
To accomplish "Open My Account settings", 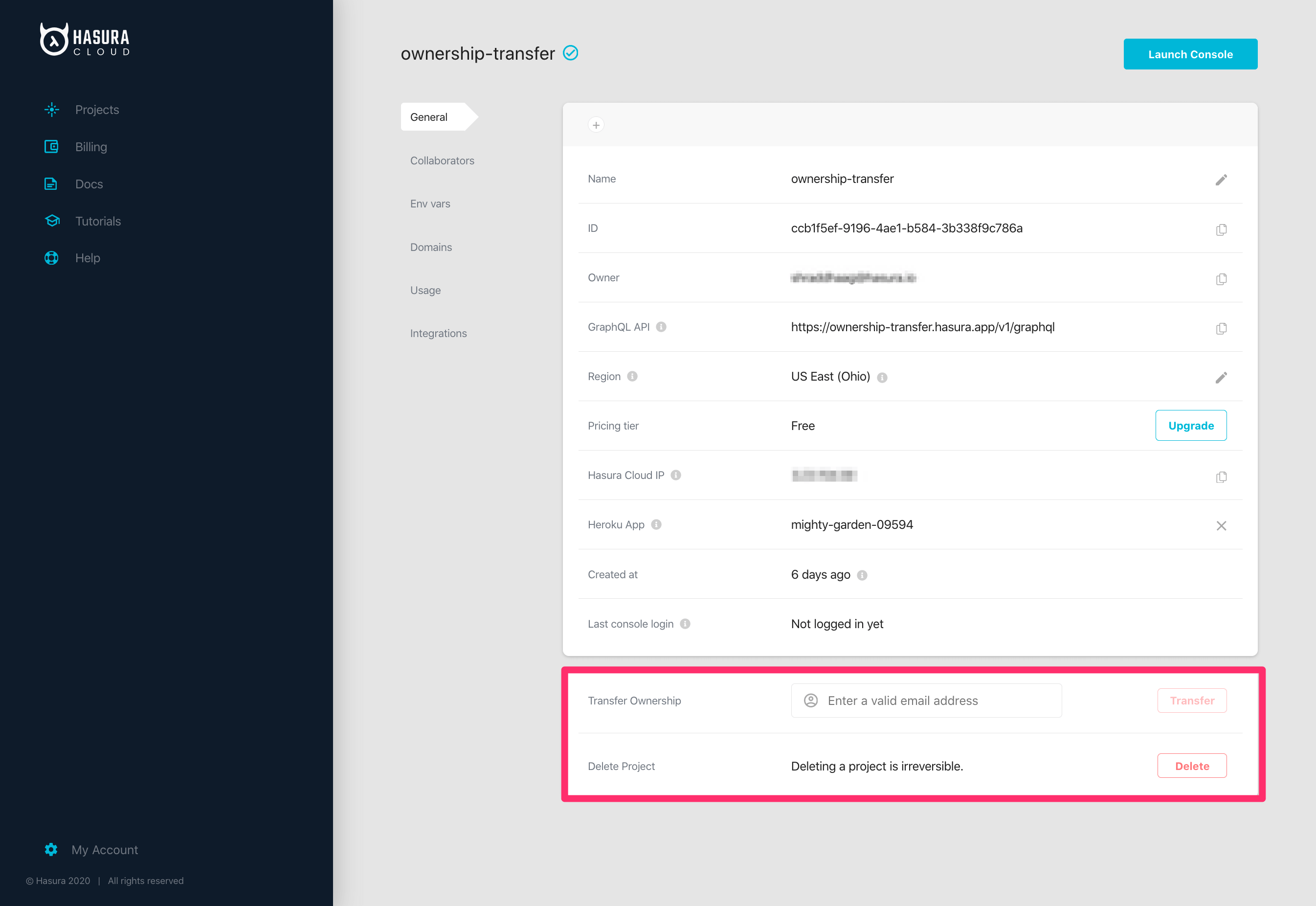I will 105,850.
